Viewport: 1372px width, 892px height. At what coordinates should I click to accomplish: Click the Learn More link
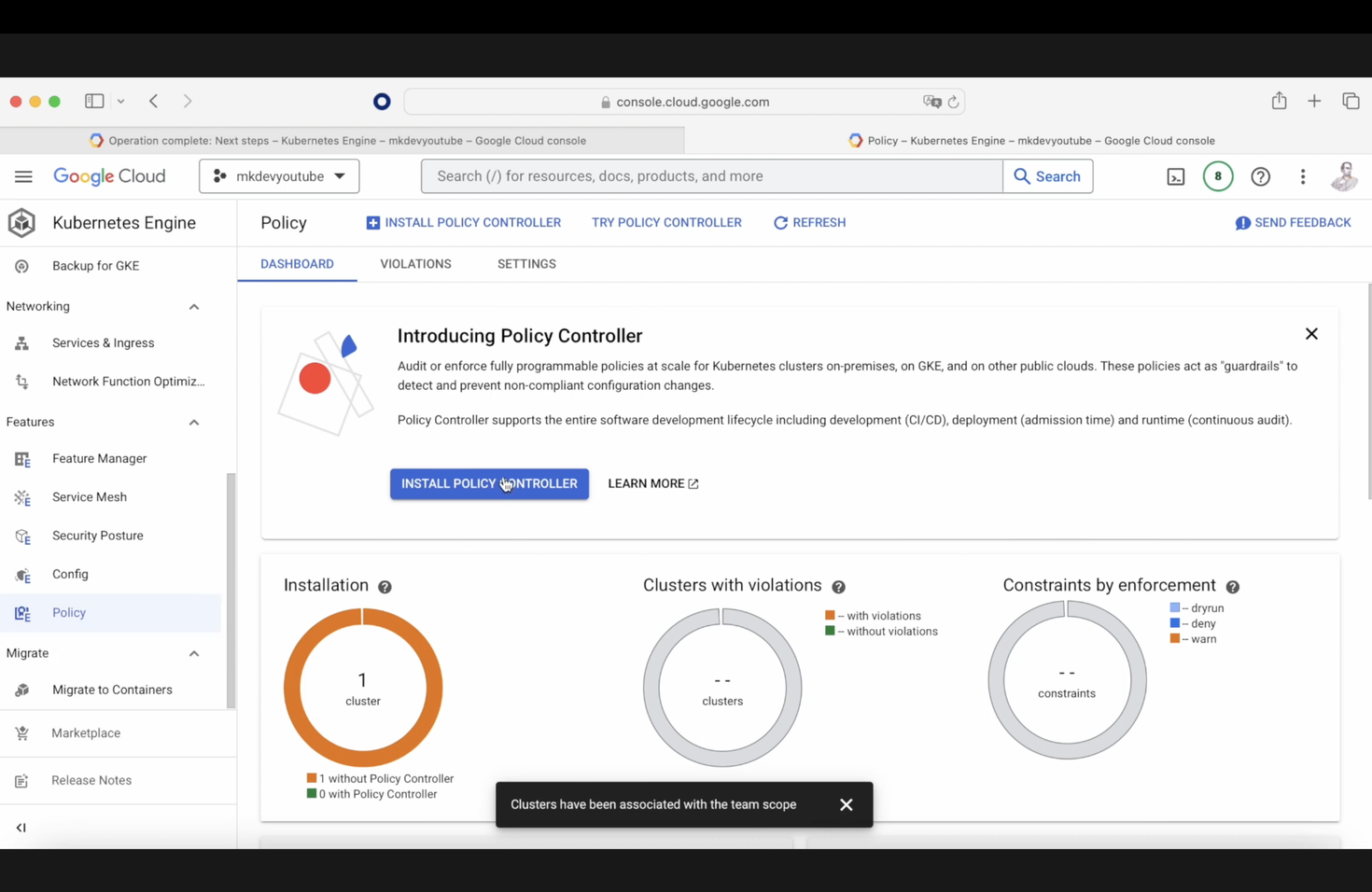[x=652, y=484]
